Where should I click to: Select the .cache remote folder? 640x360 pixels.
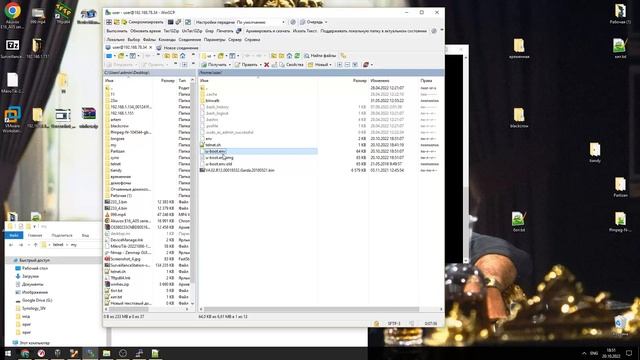[x=209, y=94]
